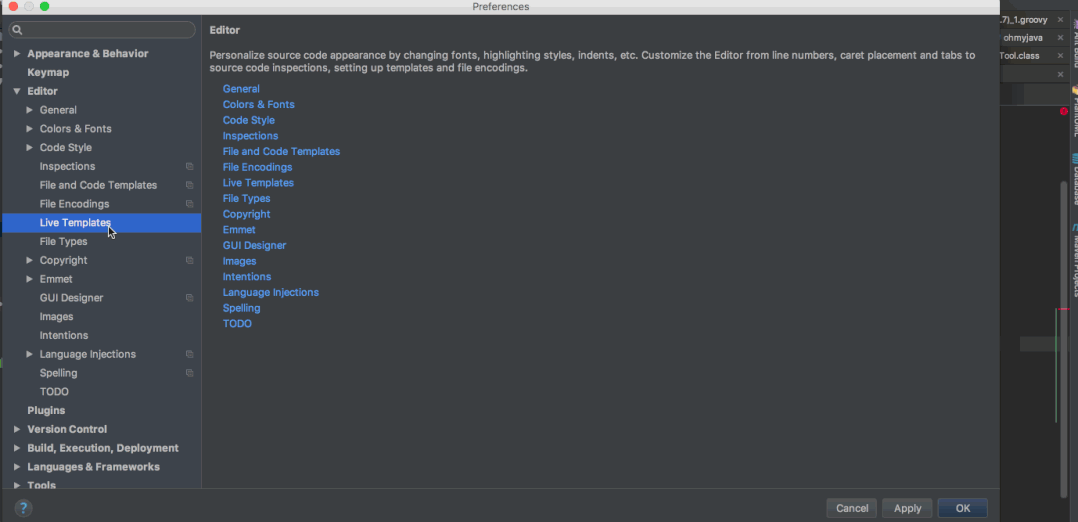Click the project-level icon beside Language Injections tree row
1078x522 pixels.
point(190,354)
